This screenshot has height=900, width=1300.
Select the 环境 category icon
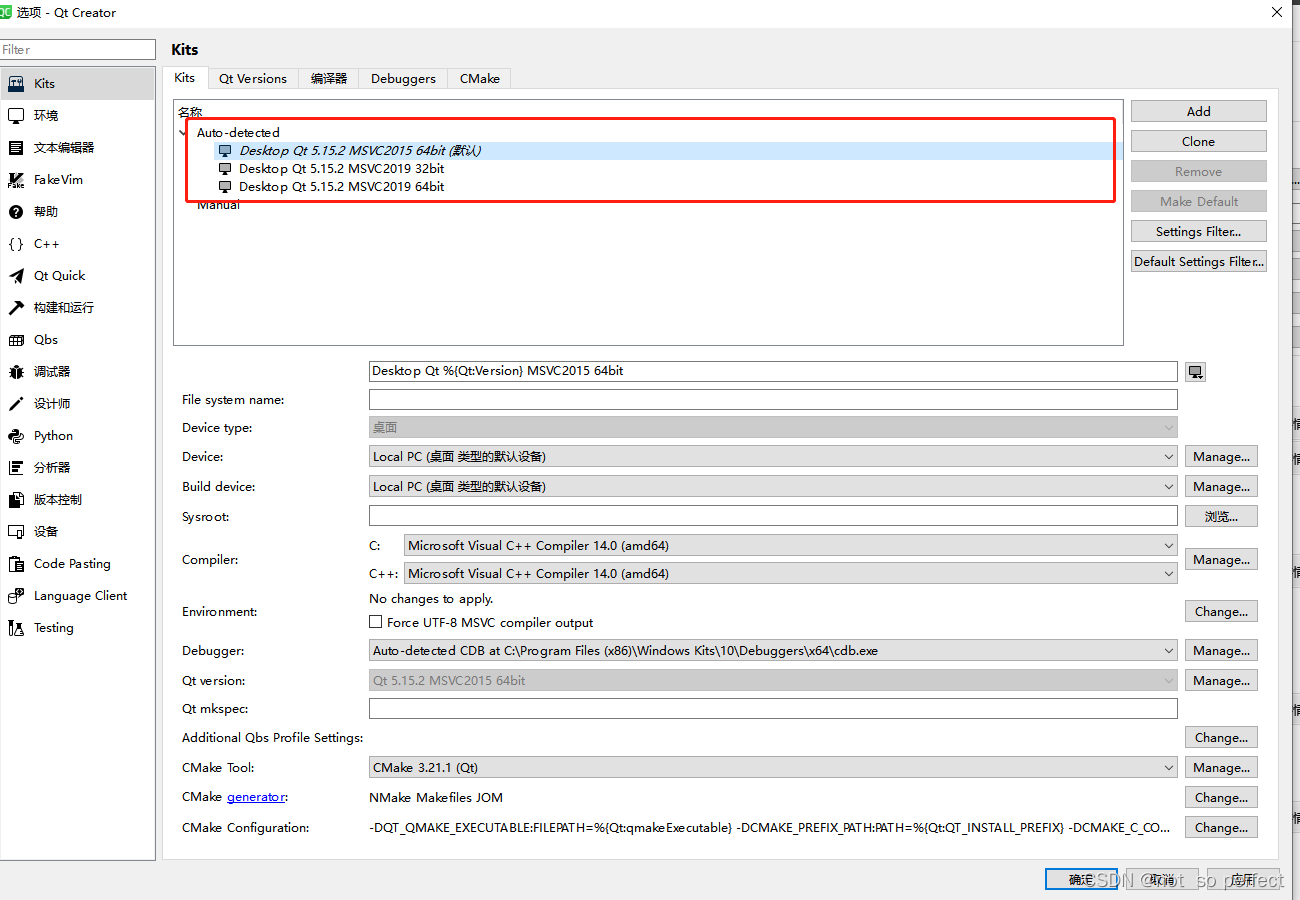pos(15,115)
